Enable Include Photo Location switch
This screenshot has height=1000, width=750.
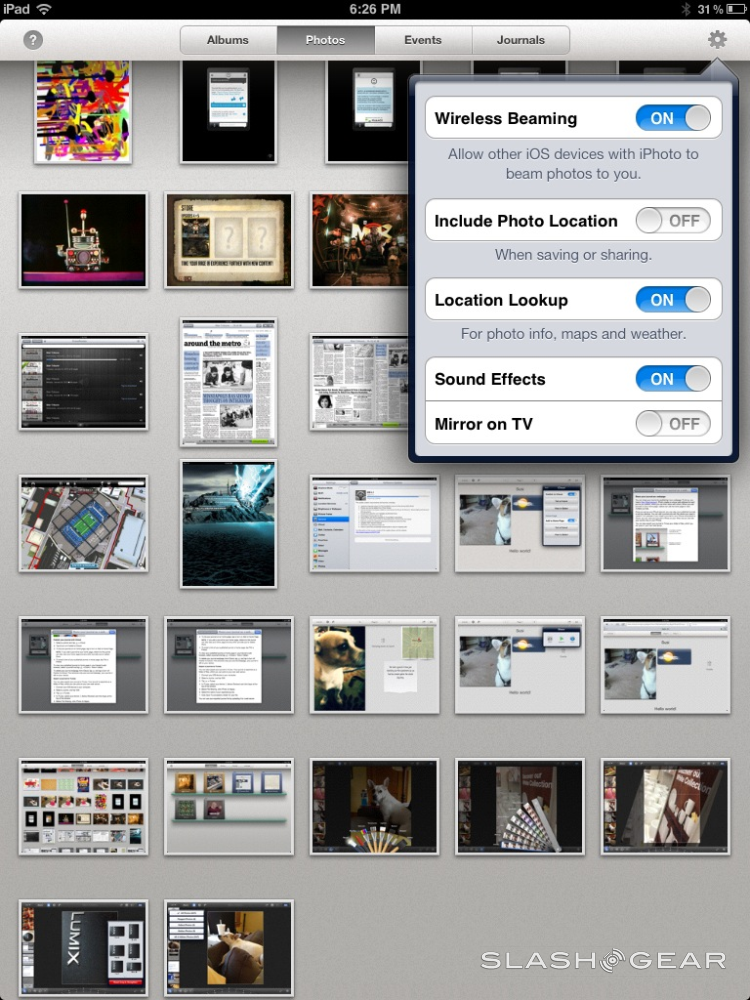pyautogui.click(x=673, y=221)
